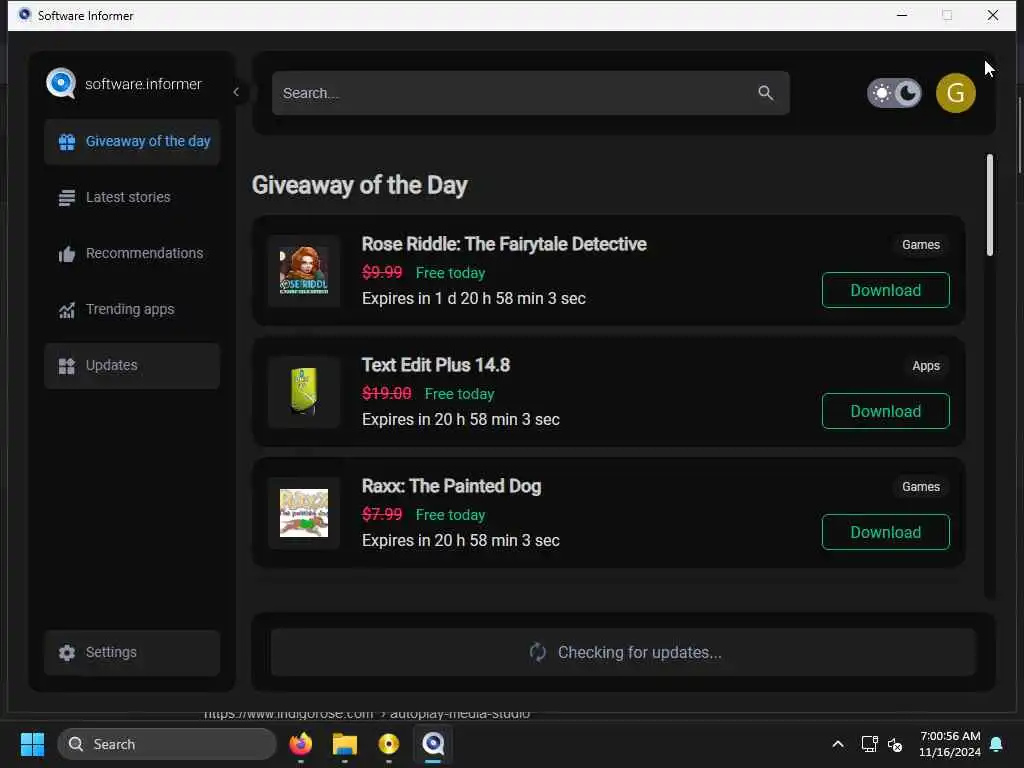This screenshot has width=1024, height=768.
Task: Click the $9.99 strikethrough price
Action: point(382,272)
